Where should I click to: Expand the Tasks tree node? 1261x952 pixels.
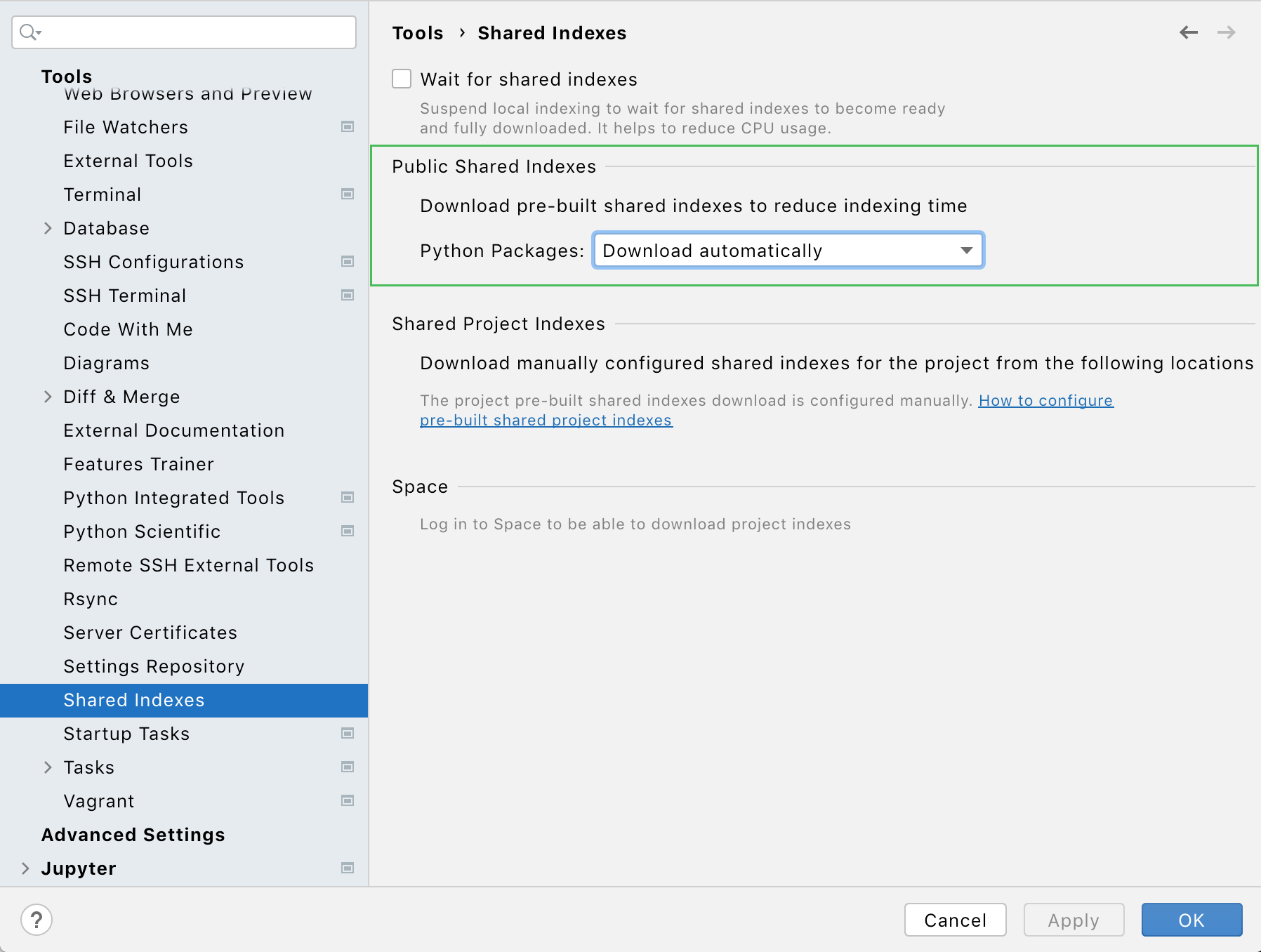click(48, 767)
